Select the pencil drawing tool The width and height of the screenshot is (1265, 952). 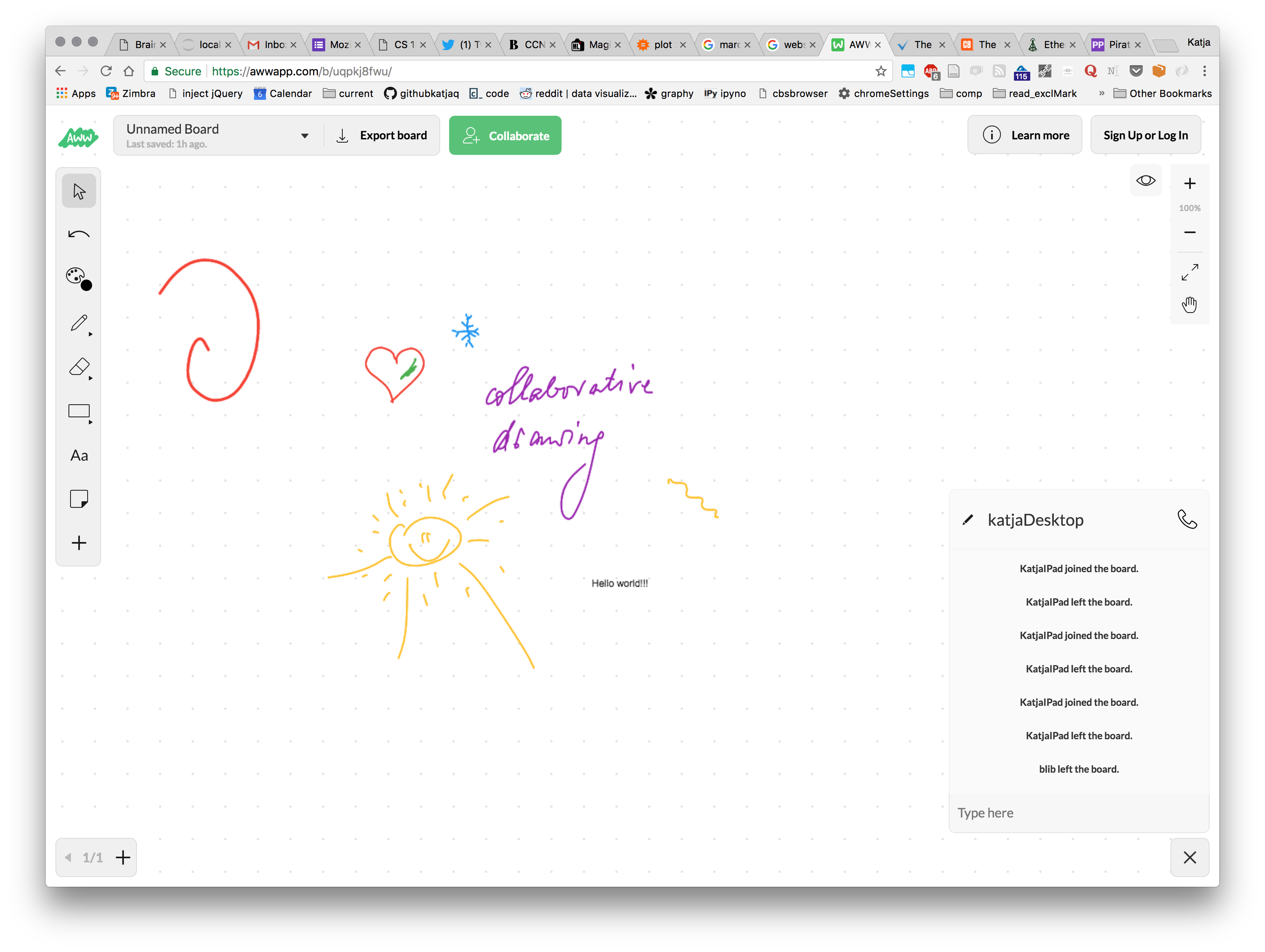tap(79, 323)
